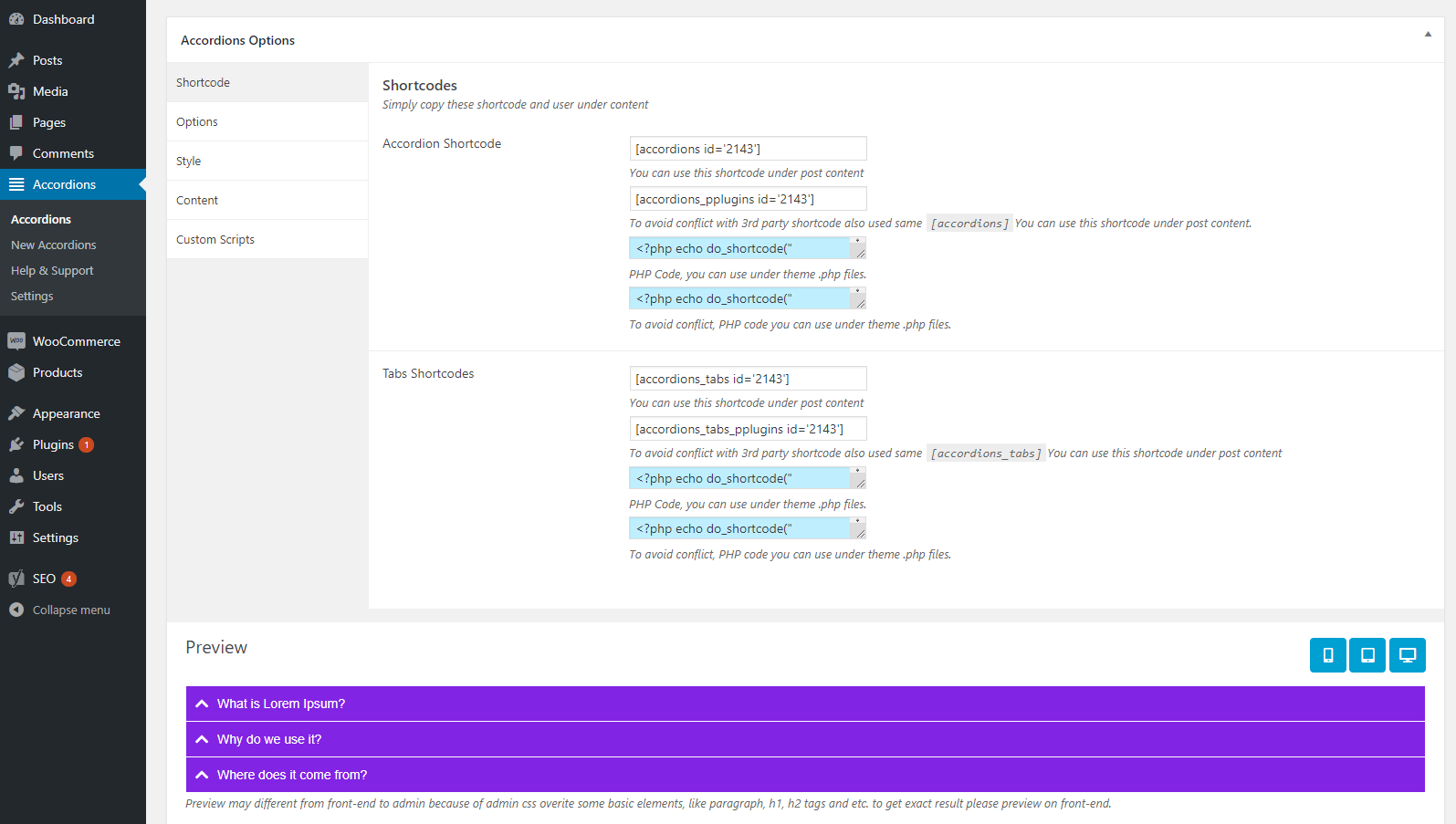Switch preview to tablet view icon

pos(1367,655)
